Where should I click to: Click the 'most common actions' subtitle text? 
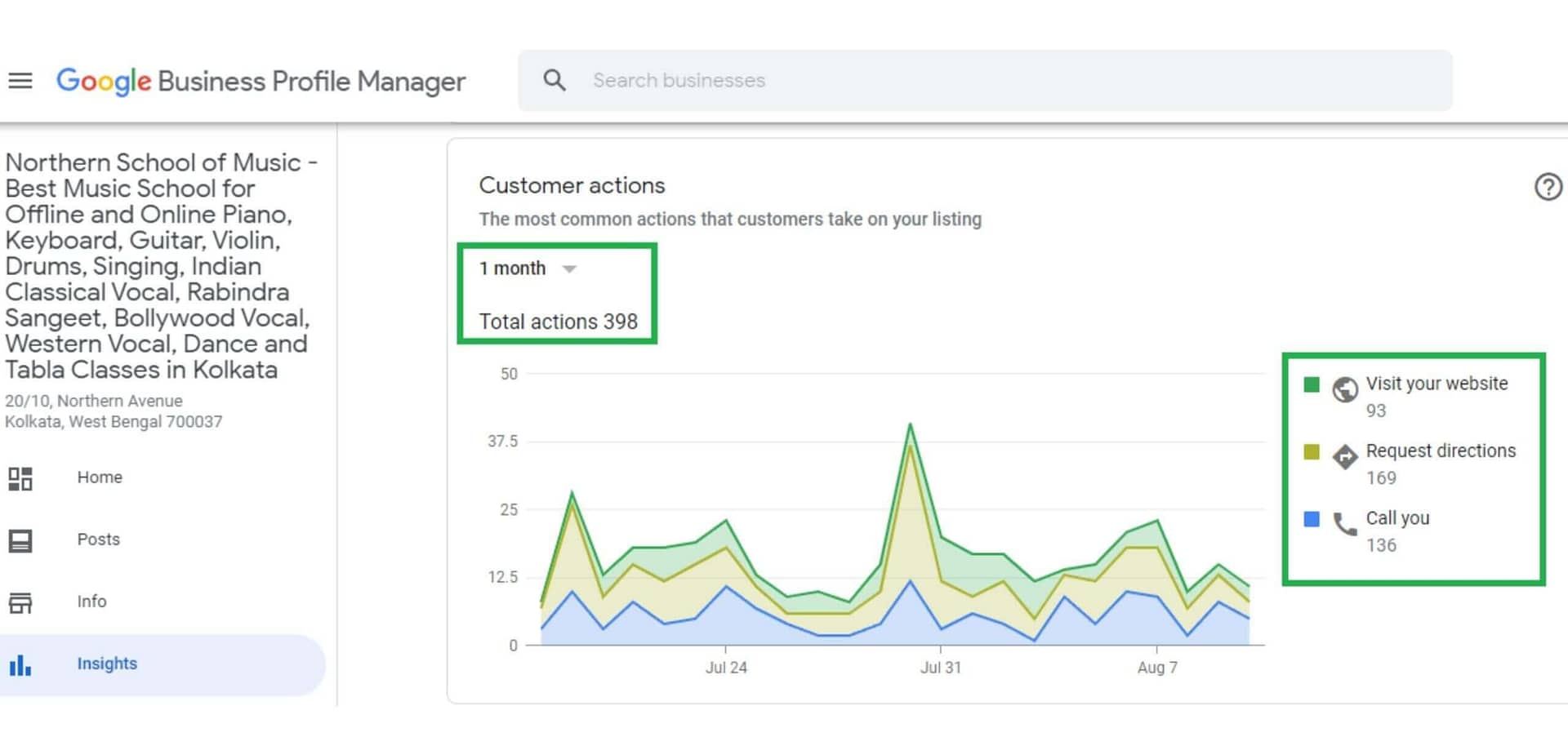coord(730,220)
